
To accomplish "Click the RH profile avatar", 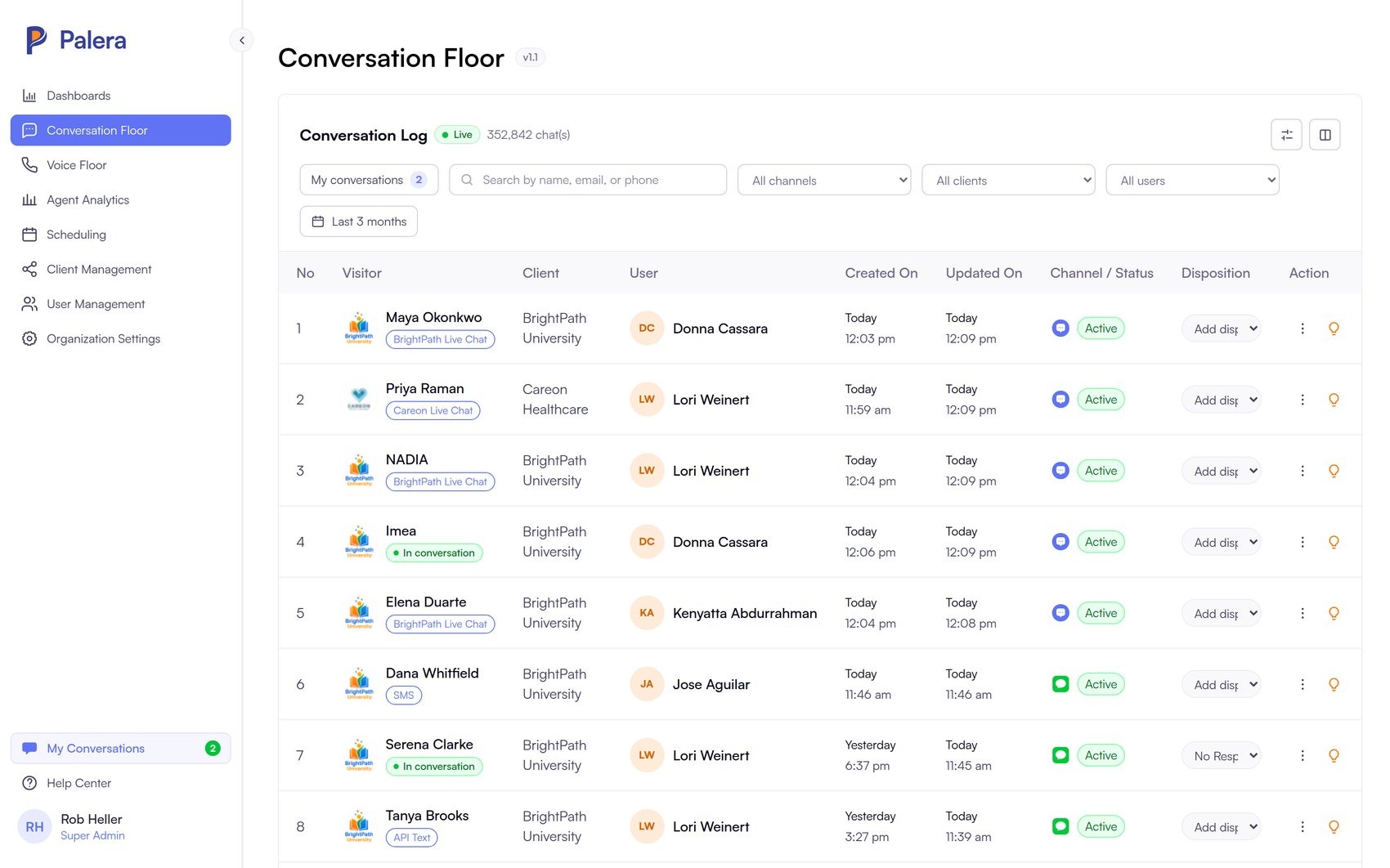I will tap(34, 826).
